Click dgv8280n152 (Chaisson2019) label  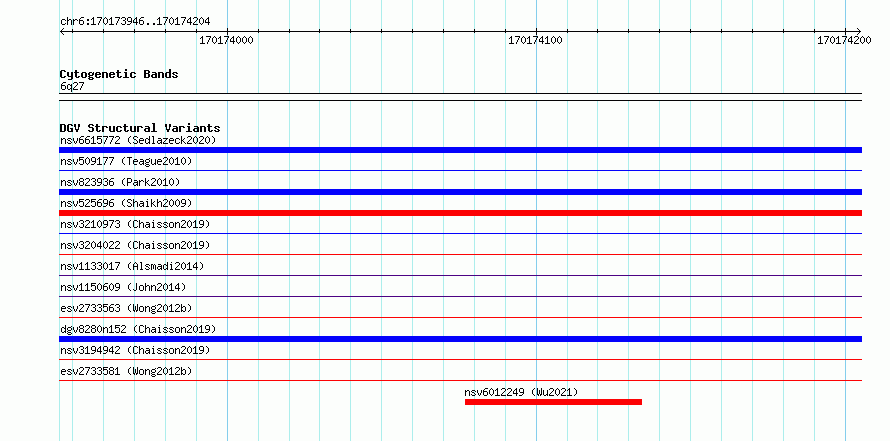pyautogui.click(x=138, y=329)
